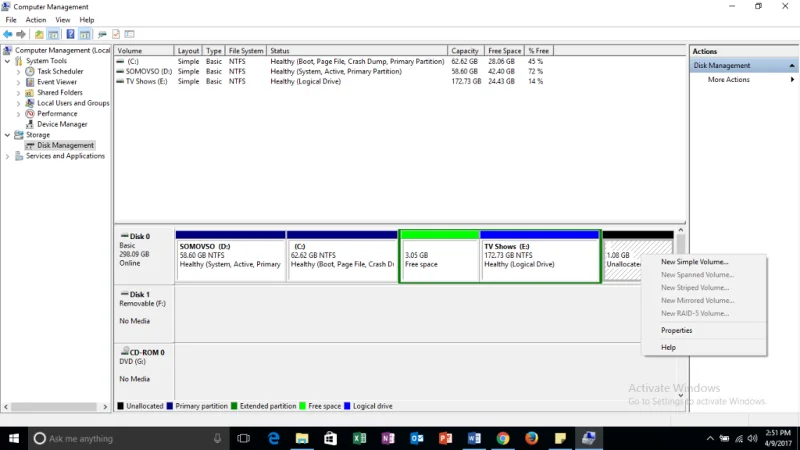Viewport: 800px width, 450px height.
Task: Choose Properties from context menu
Action: (x=677, y=331)
